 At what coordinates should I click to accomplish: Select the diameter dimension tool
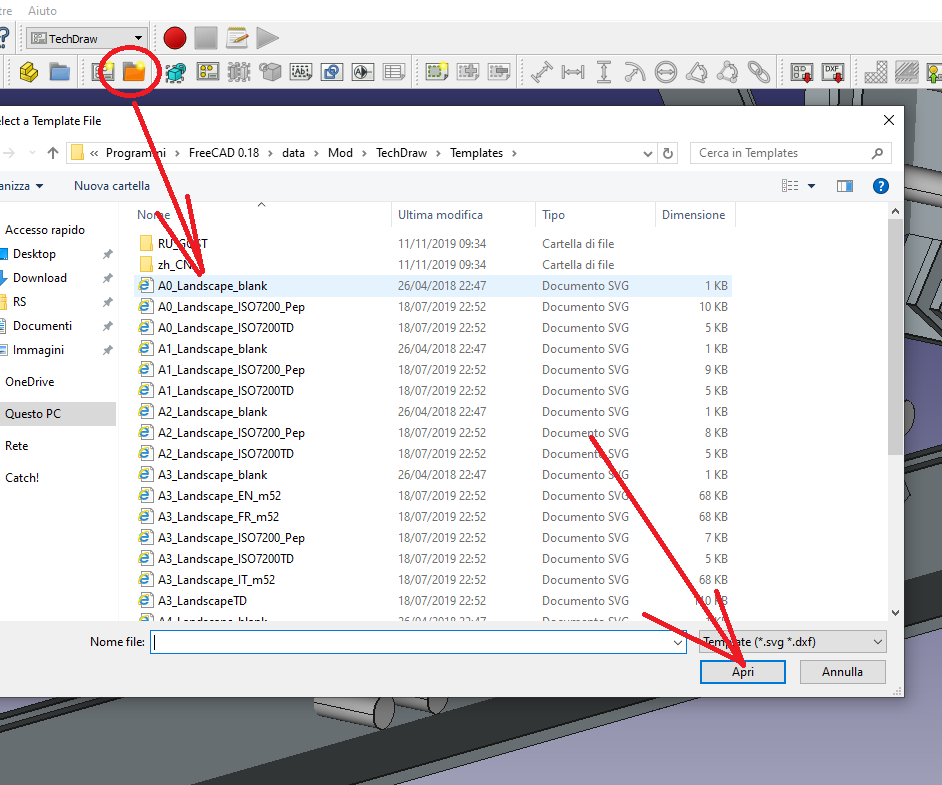click(666, 73)
